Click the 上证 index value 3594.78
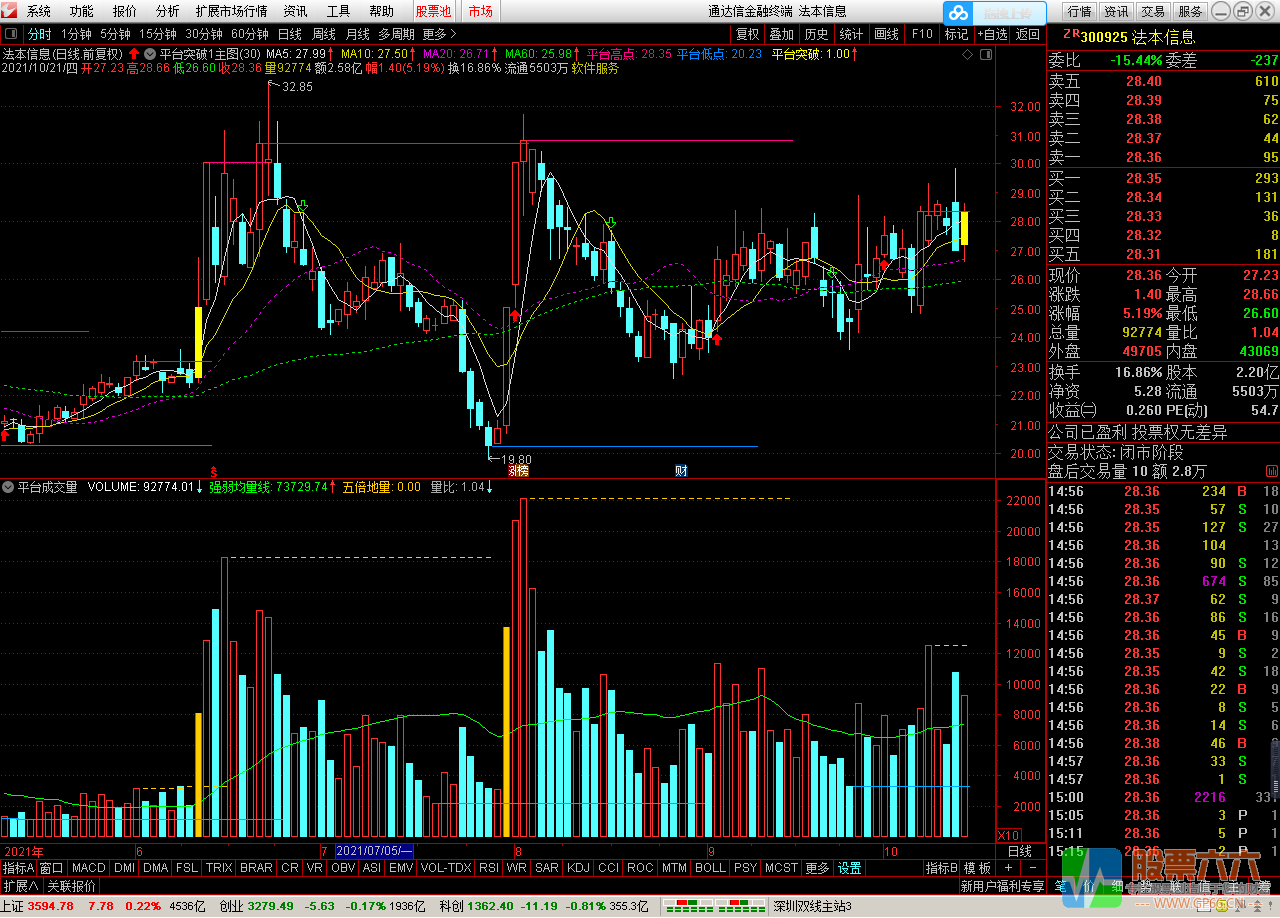1280x918 pixels. [52, 906]
